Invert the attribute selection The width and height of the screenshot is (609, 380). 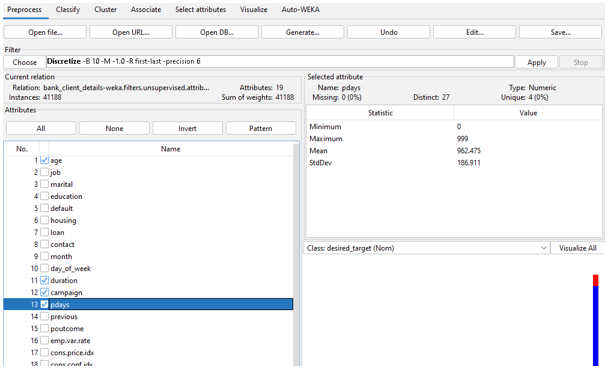(188, 128)
